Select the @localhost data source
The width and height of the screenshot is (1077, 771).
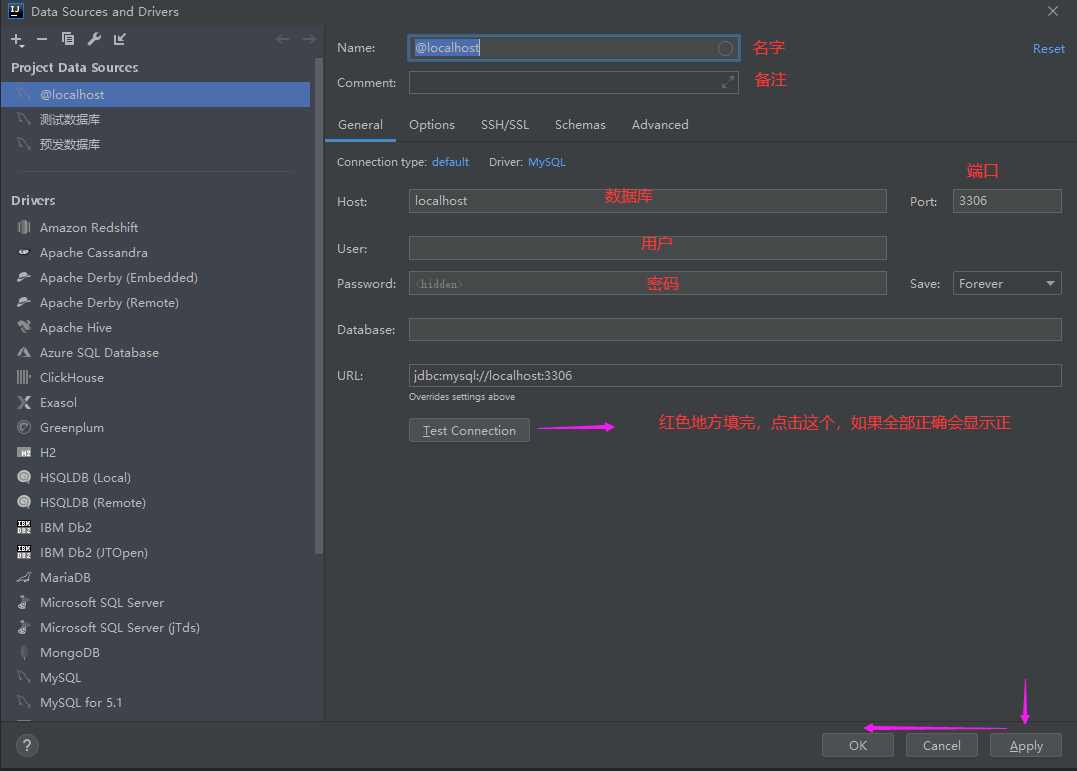[155, 95]
